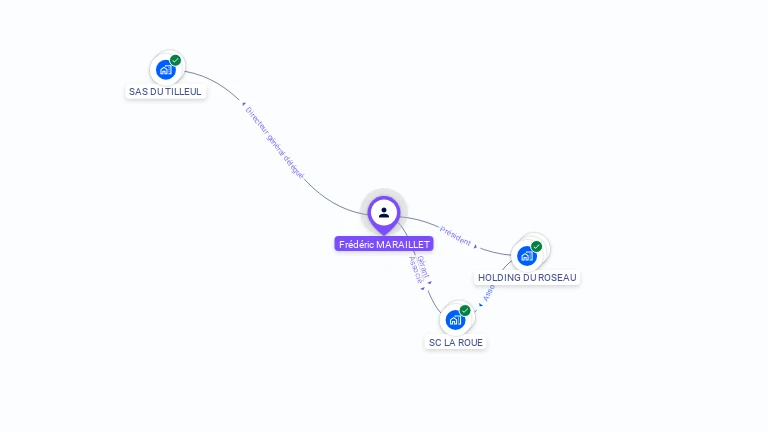Screen dimensions: 768x432
Task: Click arrowhead at Directeur général délégué edge
Action: pos(243,104)
